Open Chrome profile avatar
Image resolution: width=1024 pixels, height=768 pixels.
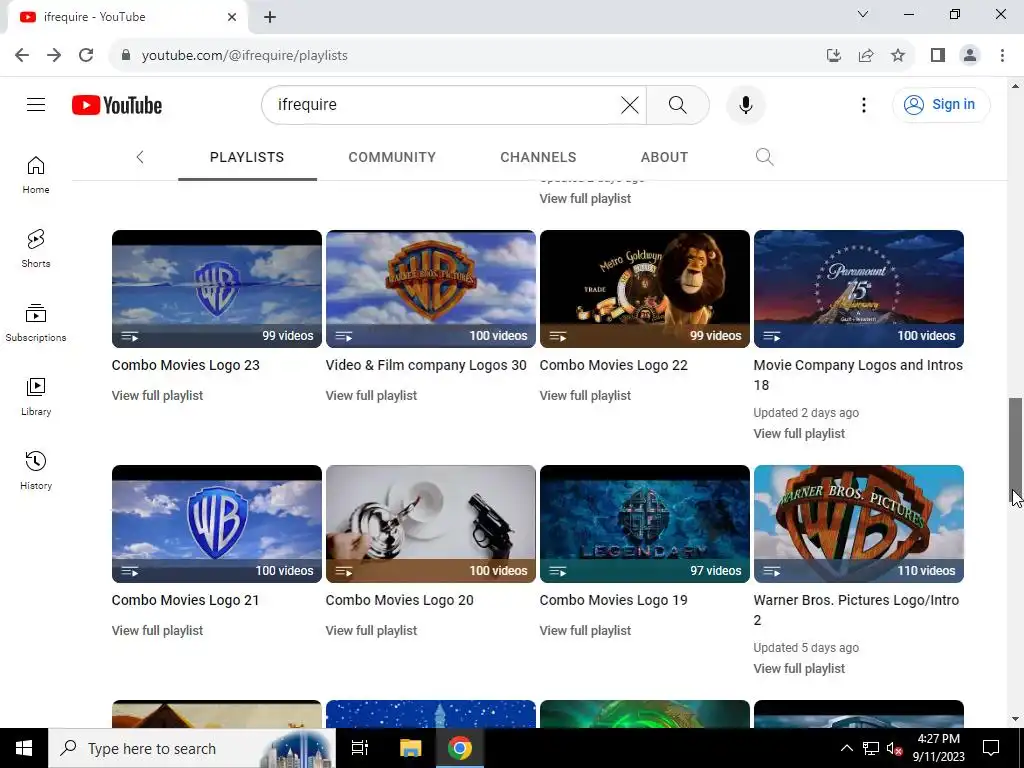[970, 56]
